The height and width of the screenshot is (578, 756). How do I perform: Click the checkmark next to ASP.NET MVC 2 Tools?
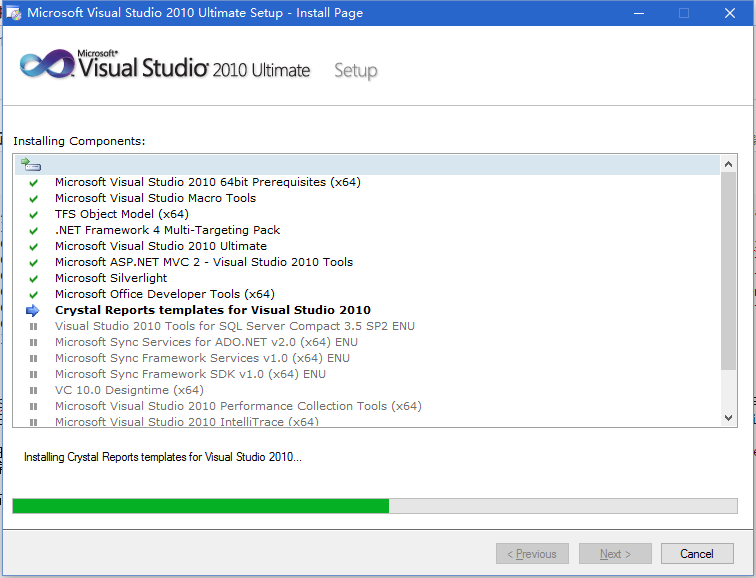[33, 263]
